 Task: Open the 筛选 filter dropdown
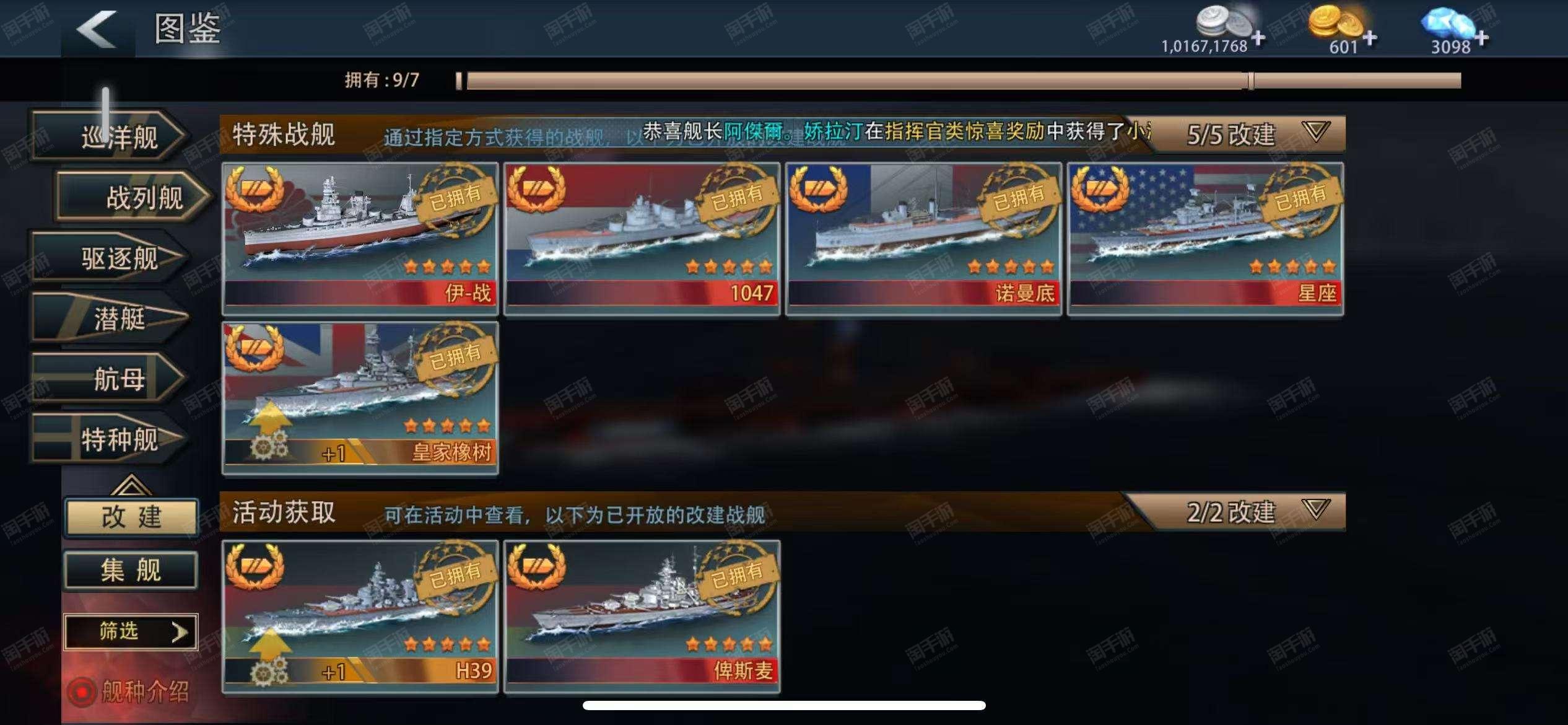pyautogui.click(x=131, y=631)
